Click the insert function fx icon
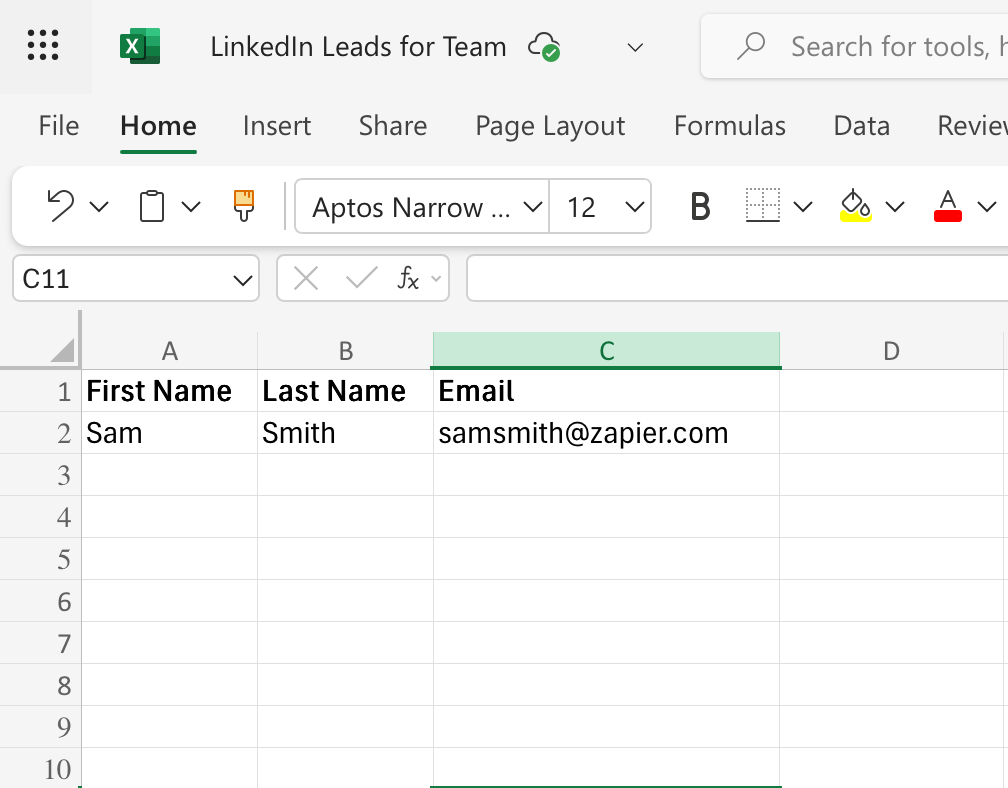Viewport: 1008px width, 788px height. point(408,278)
